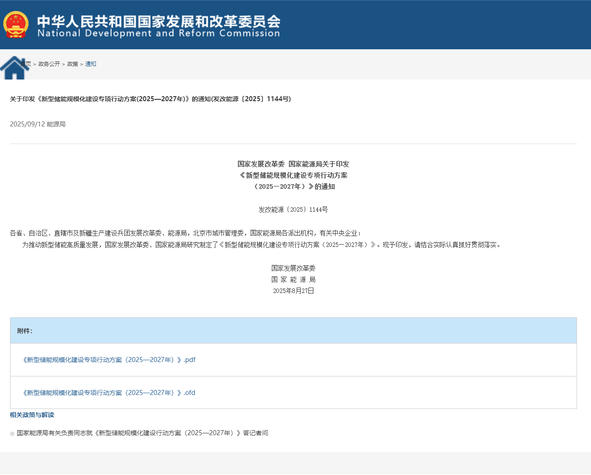Image resolution: width=591 pixels, height=475 pixels.
Task: Click the addressee line beginning 各省、自治区
Action: [185, 233]
